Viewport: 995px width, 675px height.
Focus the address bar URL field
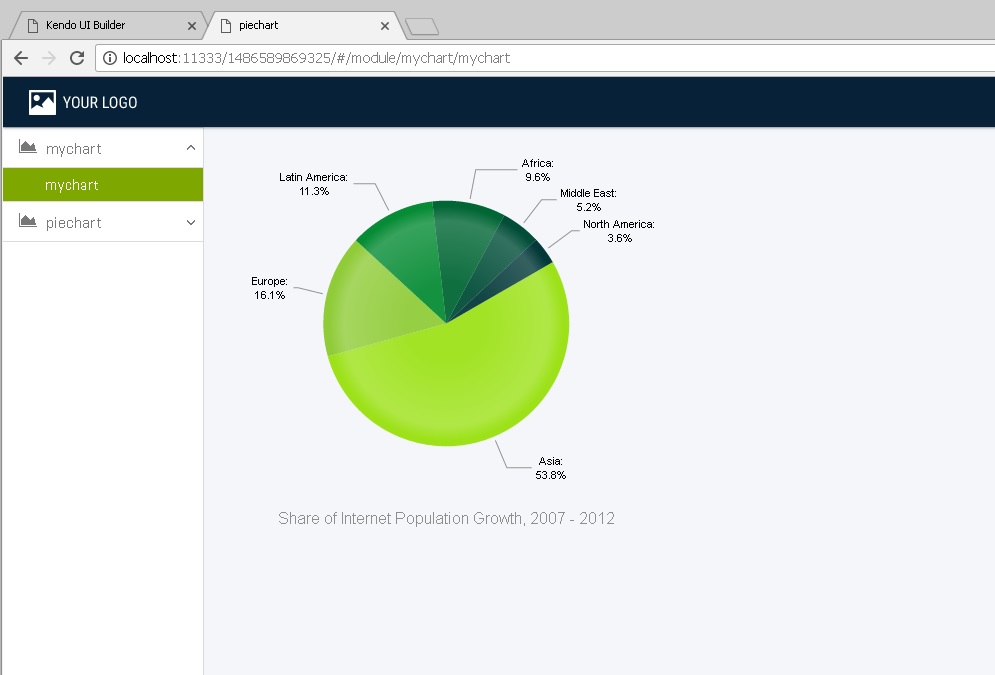[546, 58]
